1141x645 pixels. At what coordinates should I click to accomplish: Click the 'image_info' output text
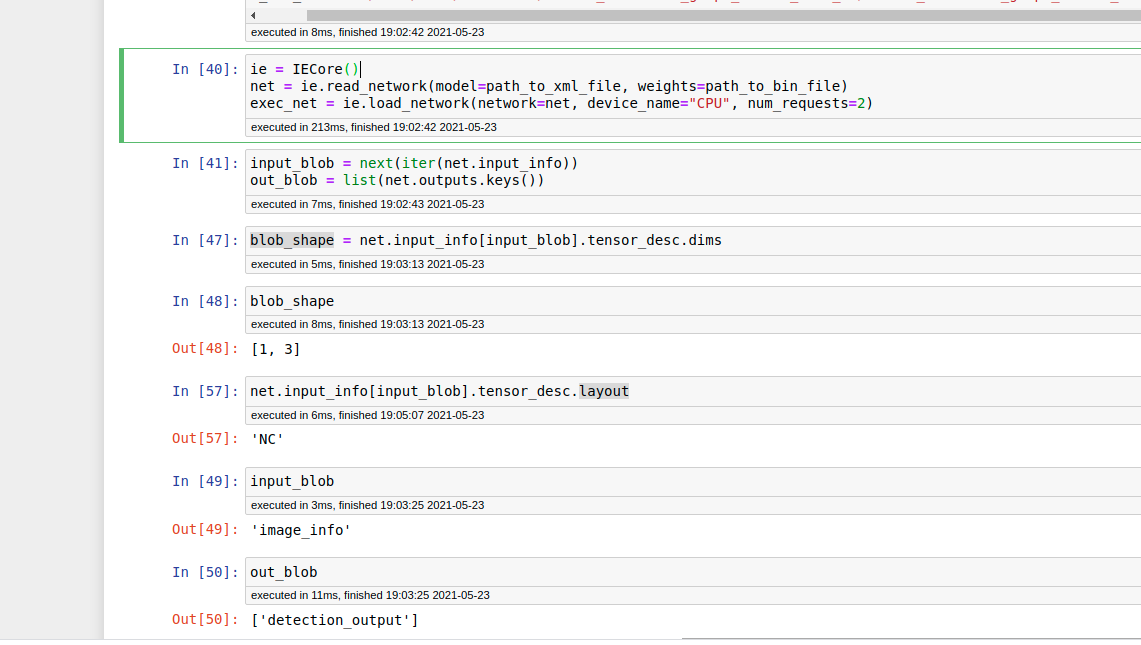click(301, 529)
